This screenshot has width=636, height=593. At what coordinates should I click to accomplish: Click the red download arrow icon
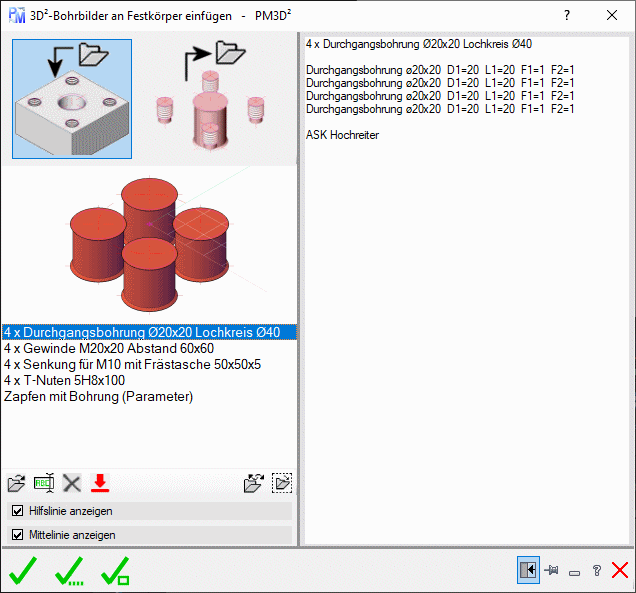99,484
